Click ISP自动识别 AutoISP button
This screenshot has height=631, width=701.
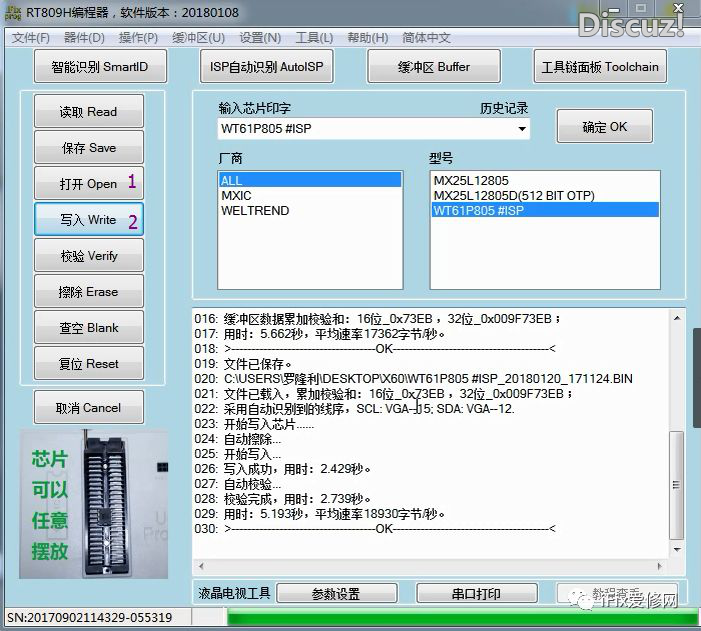click(266, 67)
